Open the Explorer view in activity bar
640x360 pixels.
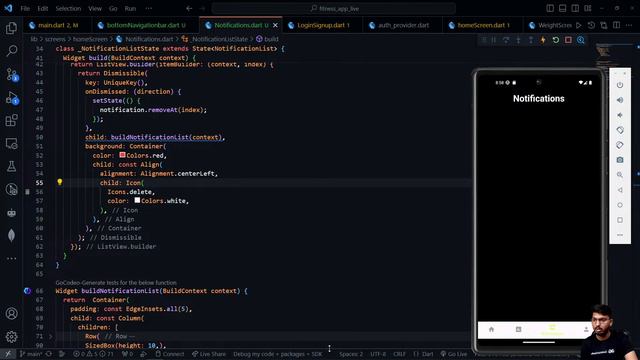click(11, 28)
